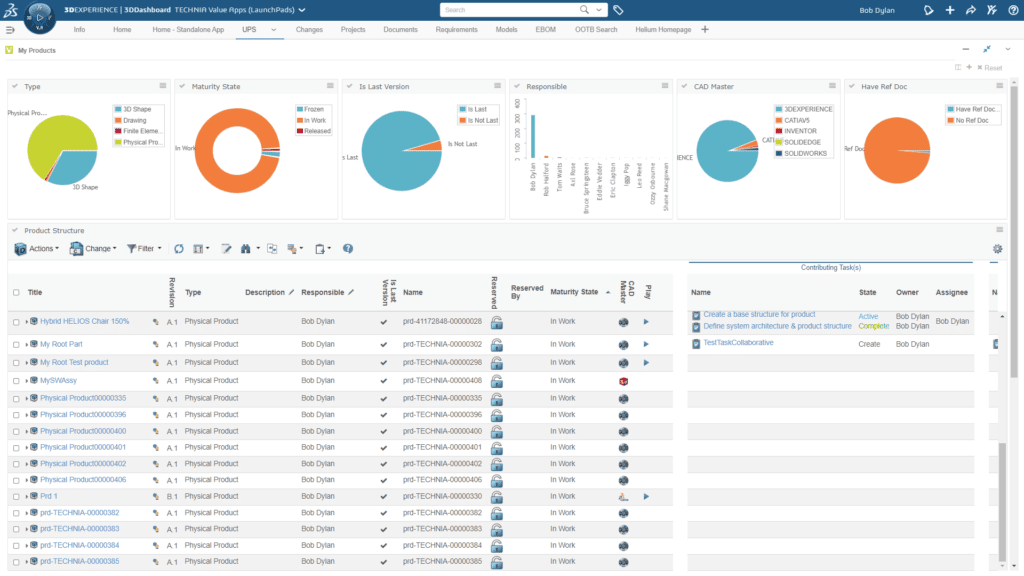Expand the My Root Test product row
Viewport: 1024px width, 576px height.
click(x=27, y=362)
